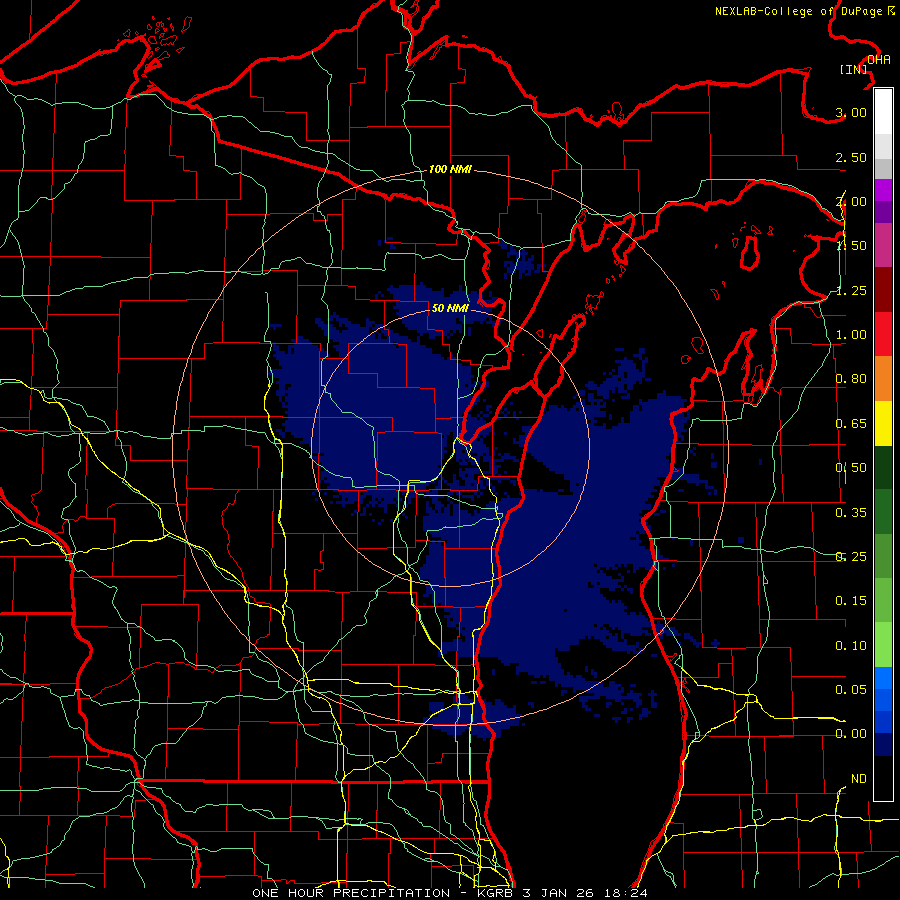Click the magenta-purple legend color swatch
900x900 pixels.
883,190
